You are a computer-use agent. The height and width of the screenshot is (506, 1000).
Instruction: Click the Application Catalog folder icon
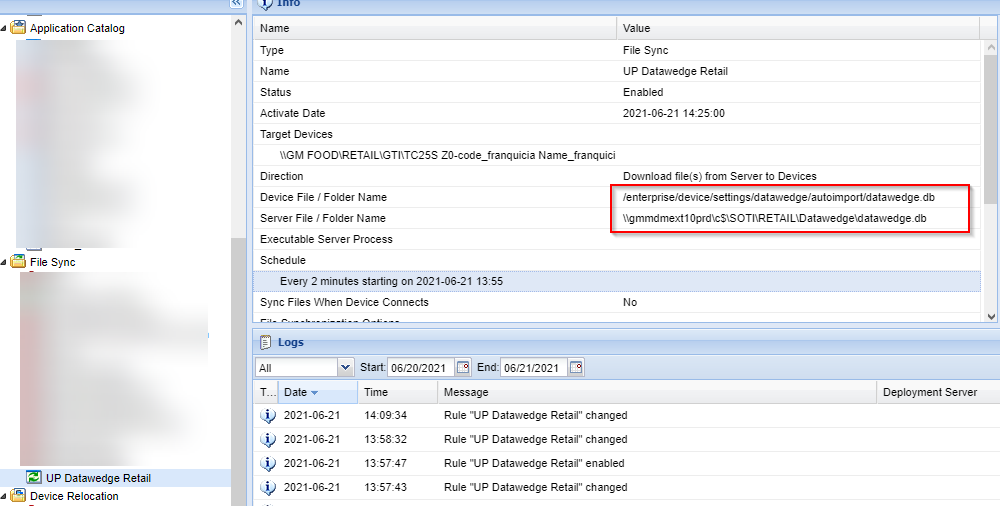click(x=18, y=28)
